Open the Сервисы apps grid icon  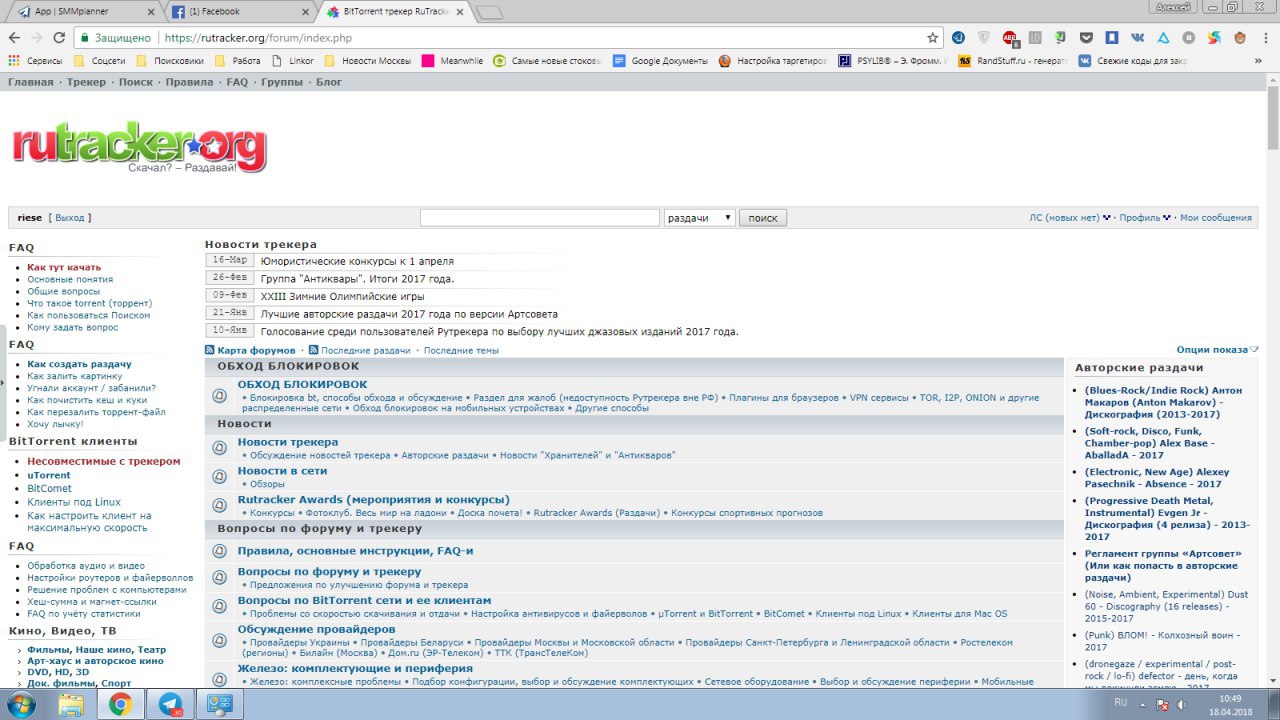[14, 60]
